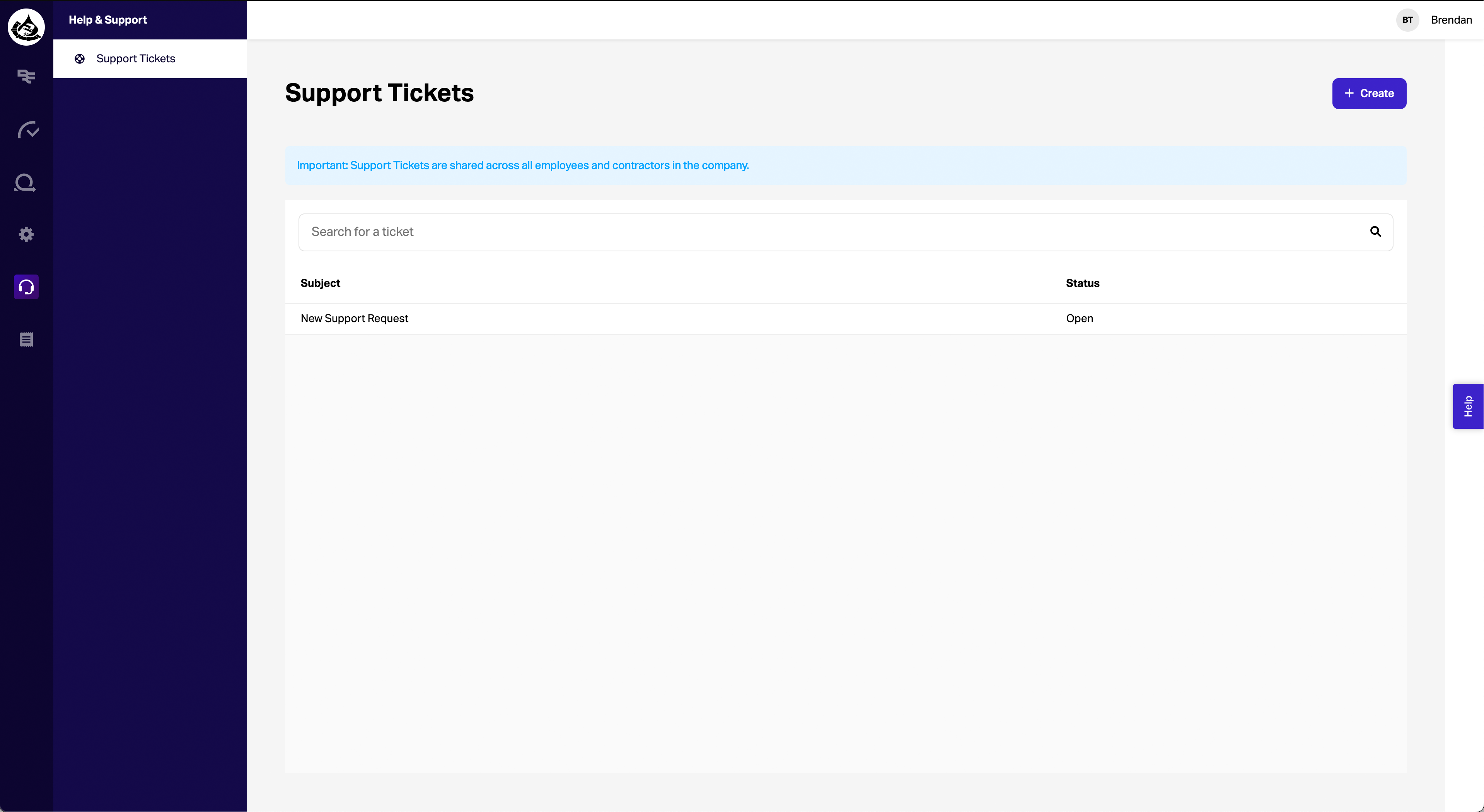Open the receipt icon in sidebar
The image size is (1484, 812).
coord(26,339)
